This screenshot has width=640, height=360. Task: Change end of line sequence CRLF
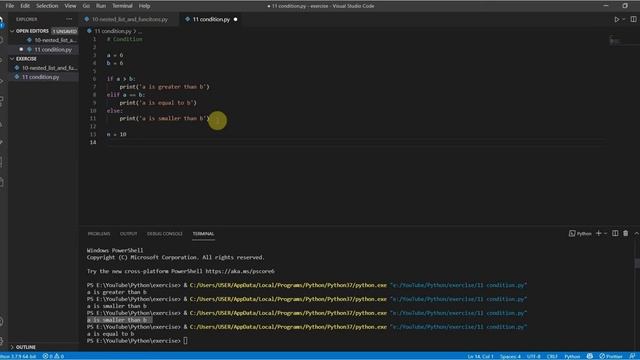point(552,356)
